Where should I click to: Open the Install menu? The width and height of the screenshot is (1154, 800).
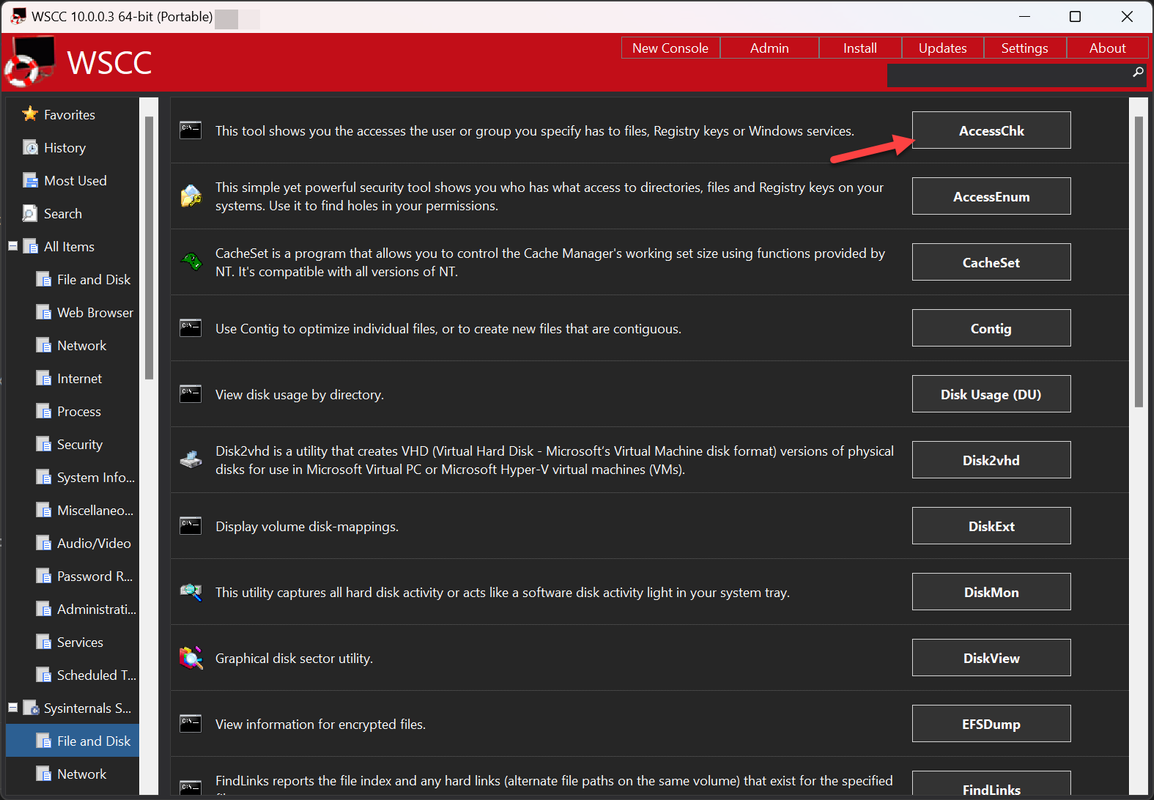(x=860, y=48)
